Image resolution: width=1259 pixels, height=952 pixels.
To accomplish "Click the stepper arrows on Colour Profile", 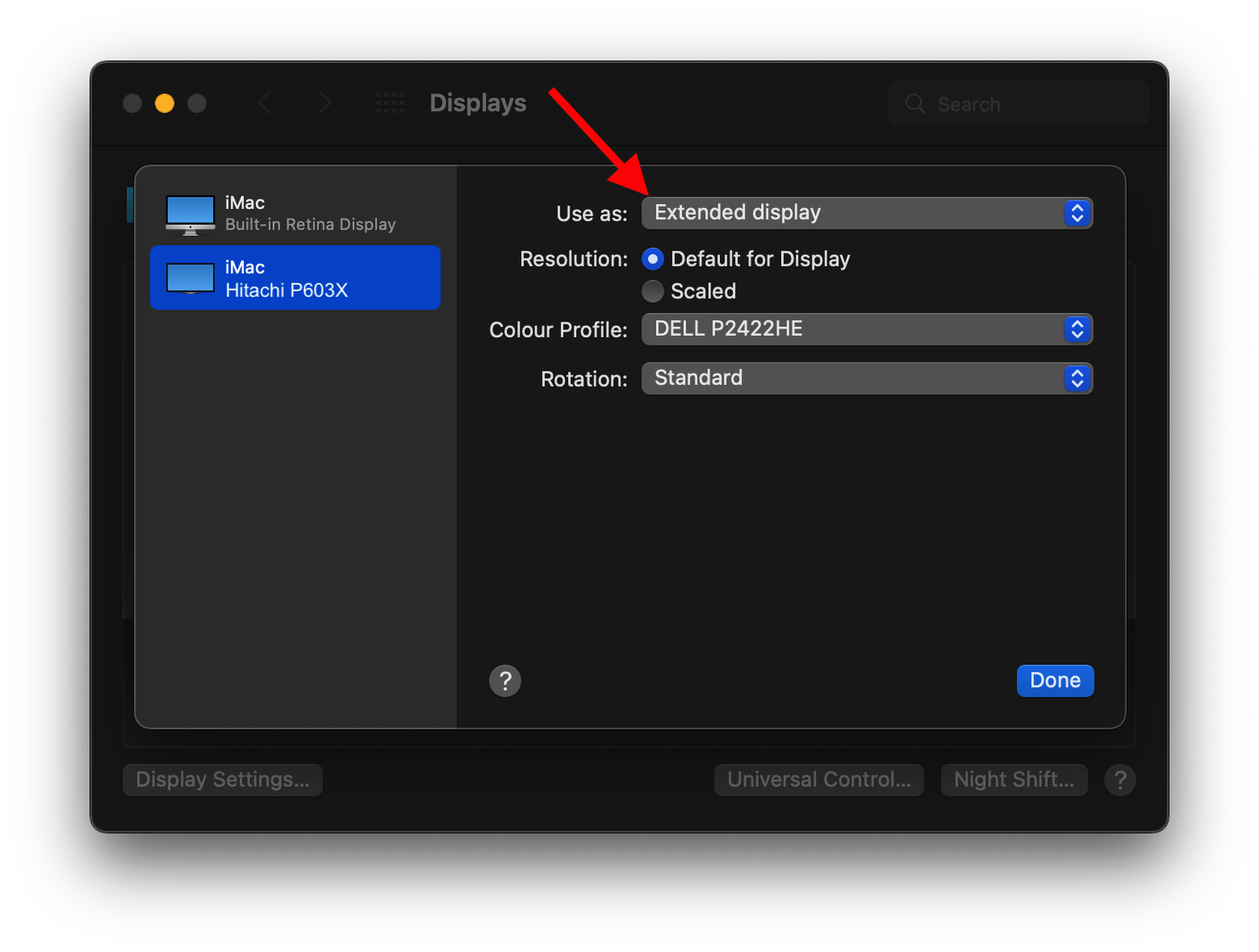I will (1077, 329).
